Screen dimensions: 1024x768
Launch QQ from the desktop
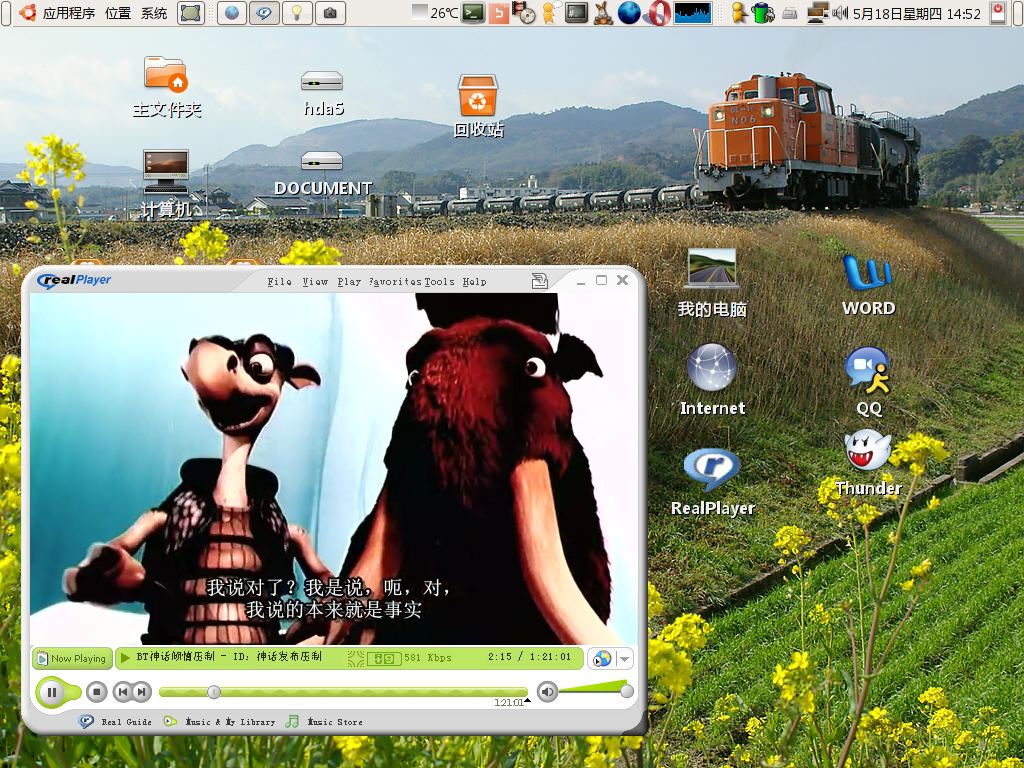[868, 382]
